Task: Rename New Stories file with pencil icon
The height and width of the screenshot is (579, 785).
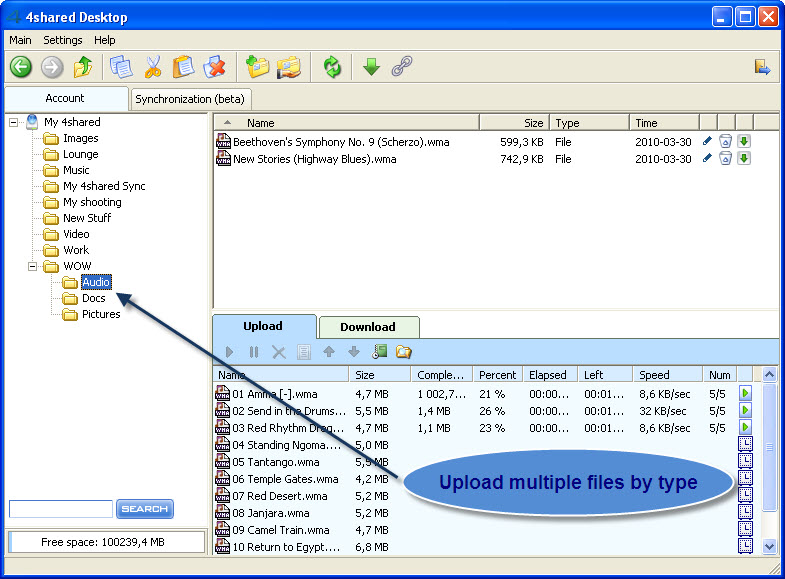Action: point(707,159)
